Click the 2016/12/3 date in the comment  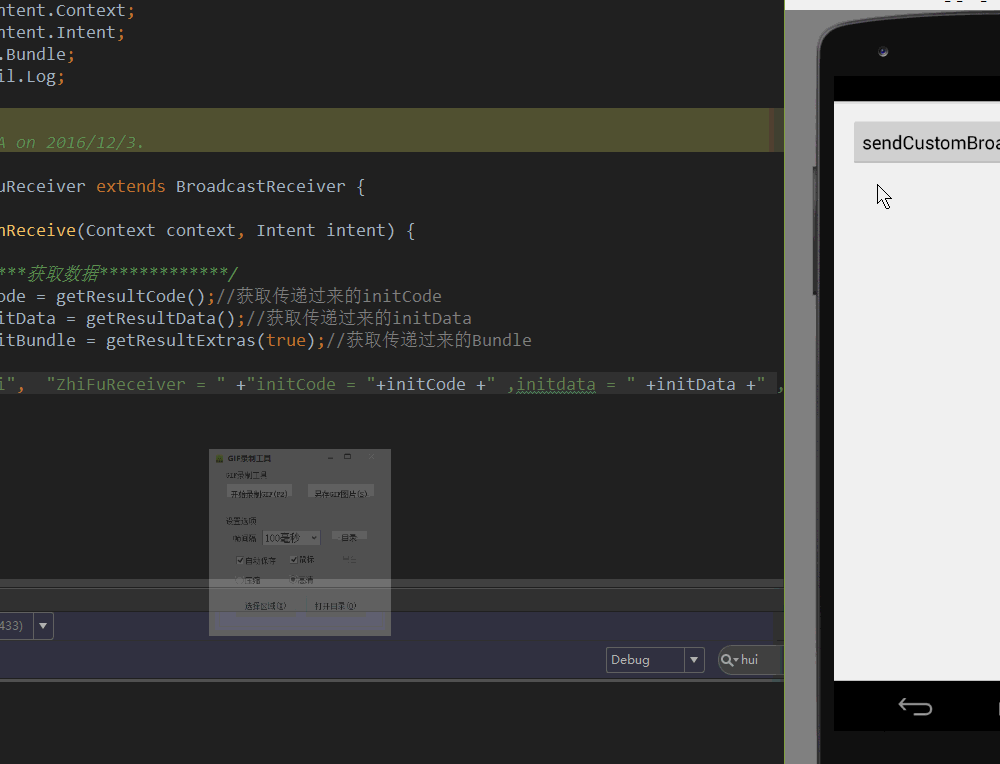92,142
